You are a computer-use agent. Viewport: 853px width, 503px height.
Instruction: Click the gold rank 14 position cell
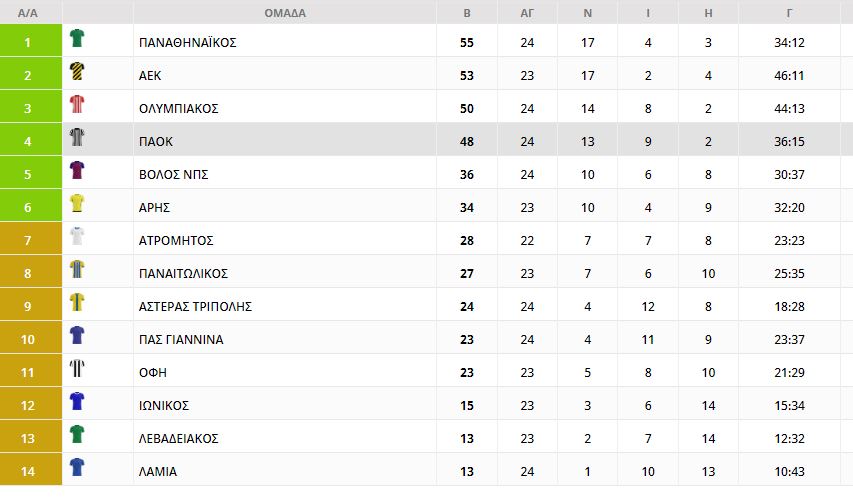28,472
